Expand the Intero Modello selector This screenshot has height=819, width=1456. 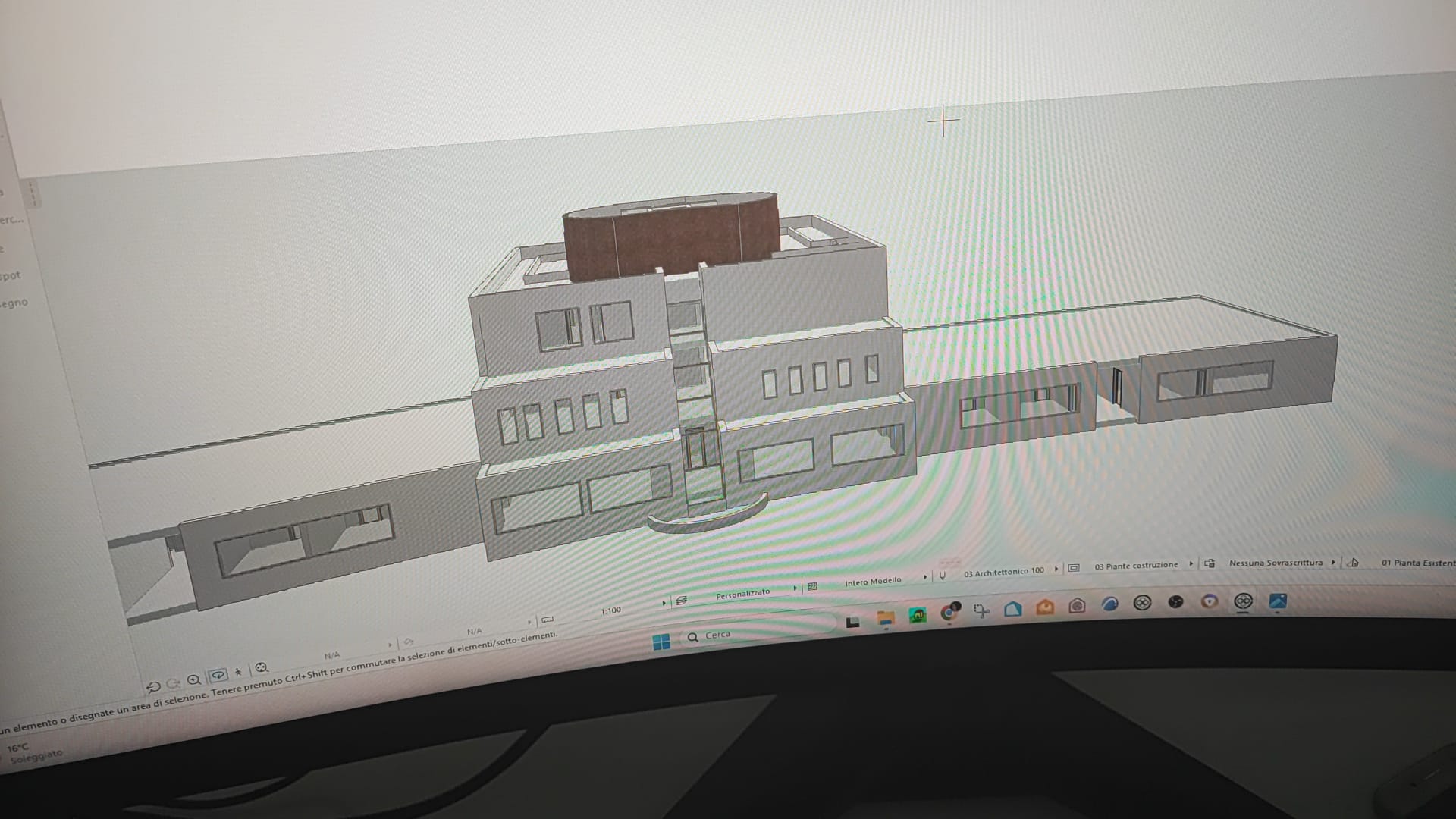click(873, 582)
